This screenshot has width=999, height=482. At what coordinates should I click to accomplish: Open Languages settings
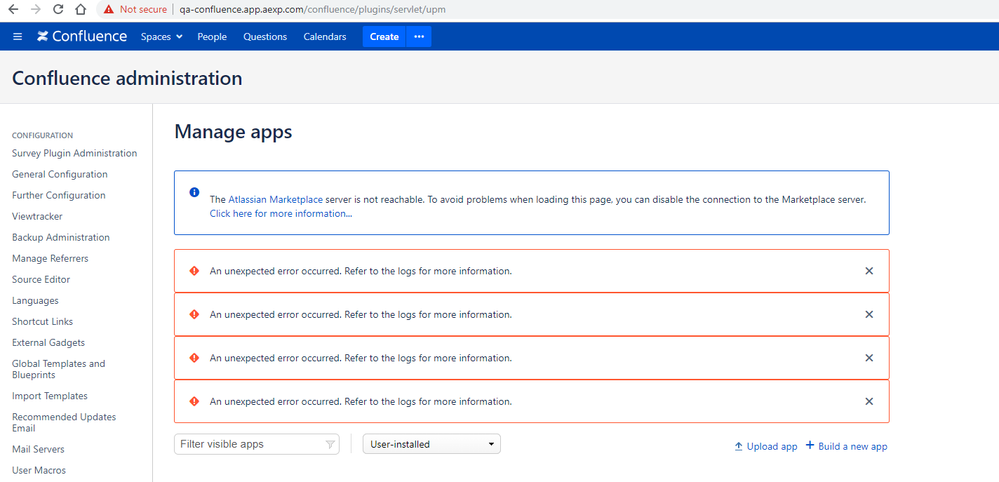tap(35, 301)
